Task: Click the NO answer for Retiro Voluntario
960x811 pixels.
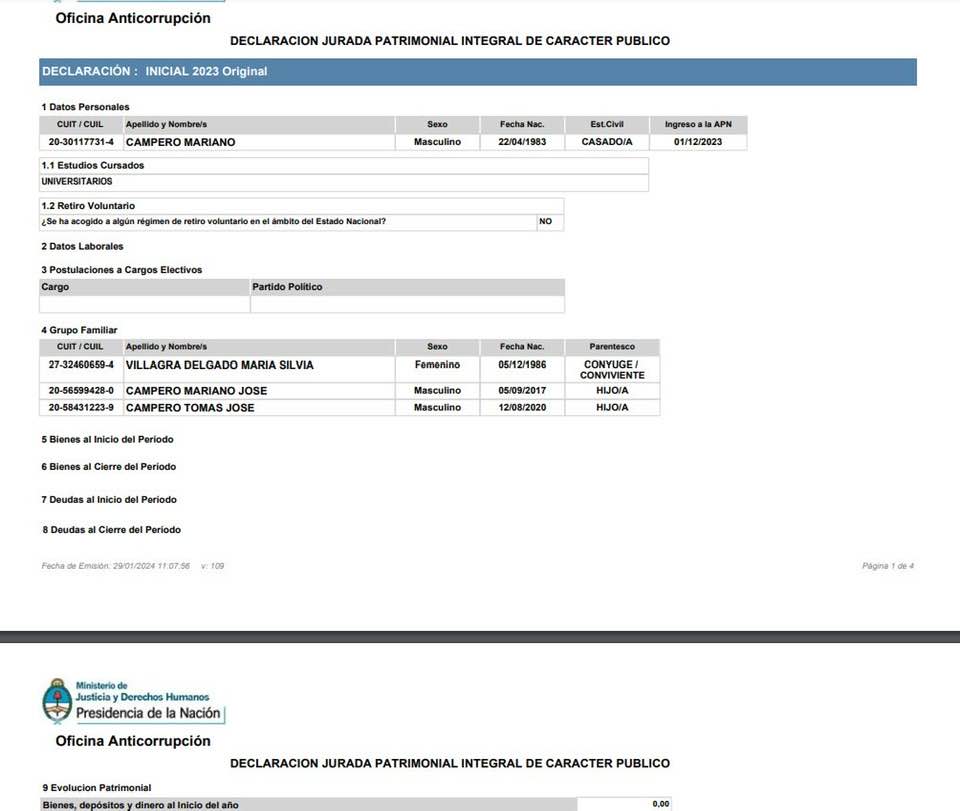Action: 546,222
